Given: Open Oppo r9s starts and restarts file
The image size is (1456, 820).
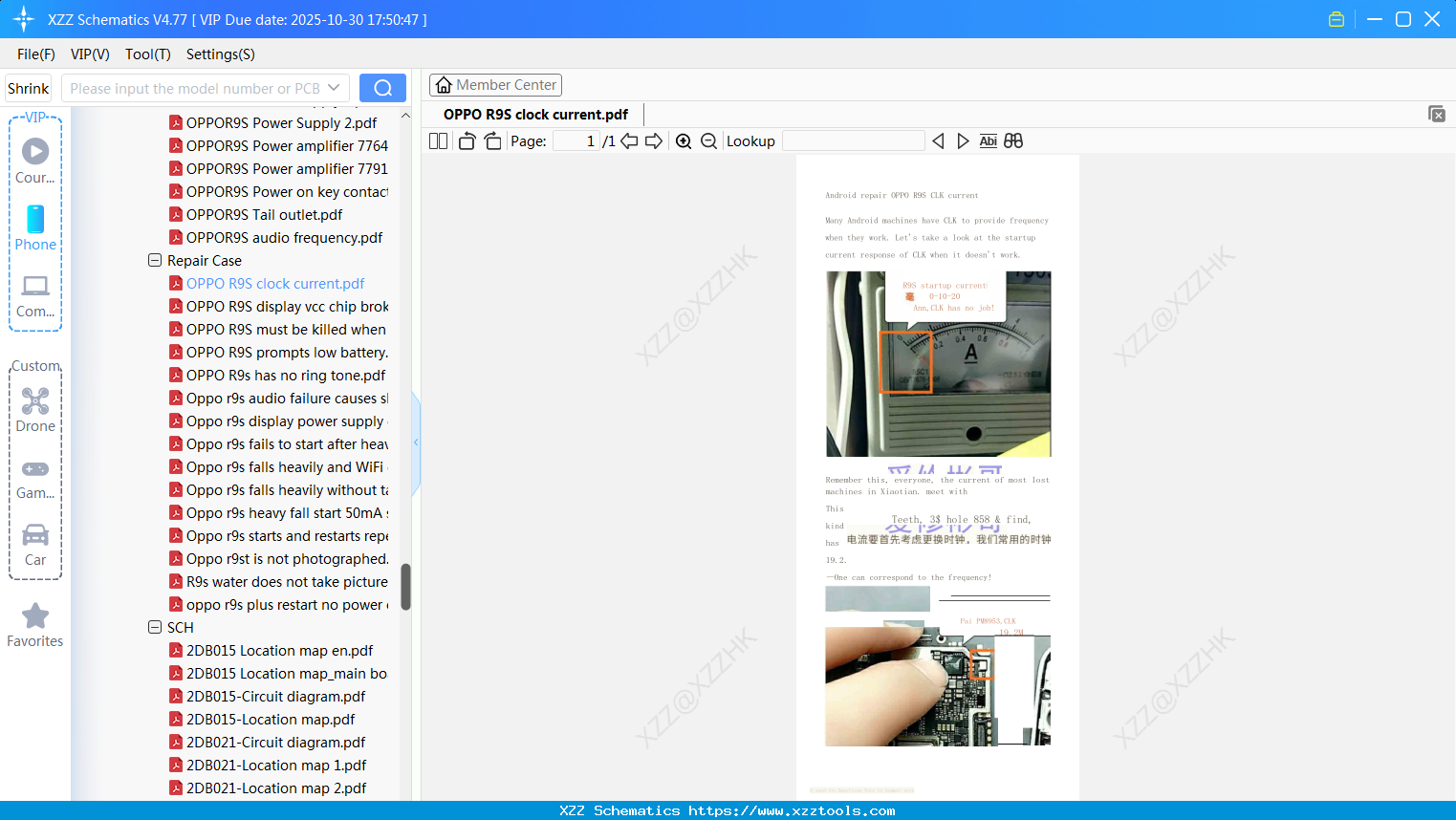Looking at the screenshot, I should coord(287,536).
